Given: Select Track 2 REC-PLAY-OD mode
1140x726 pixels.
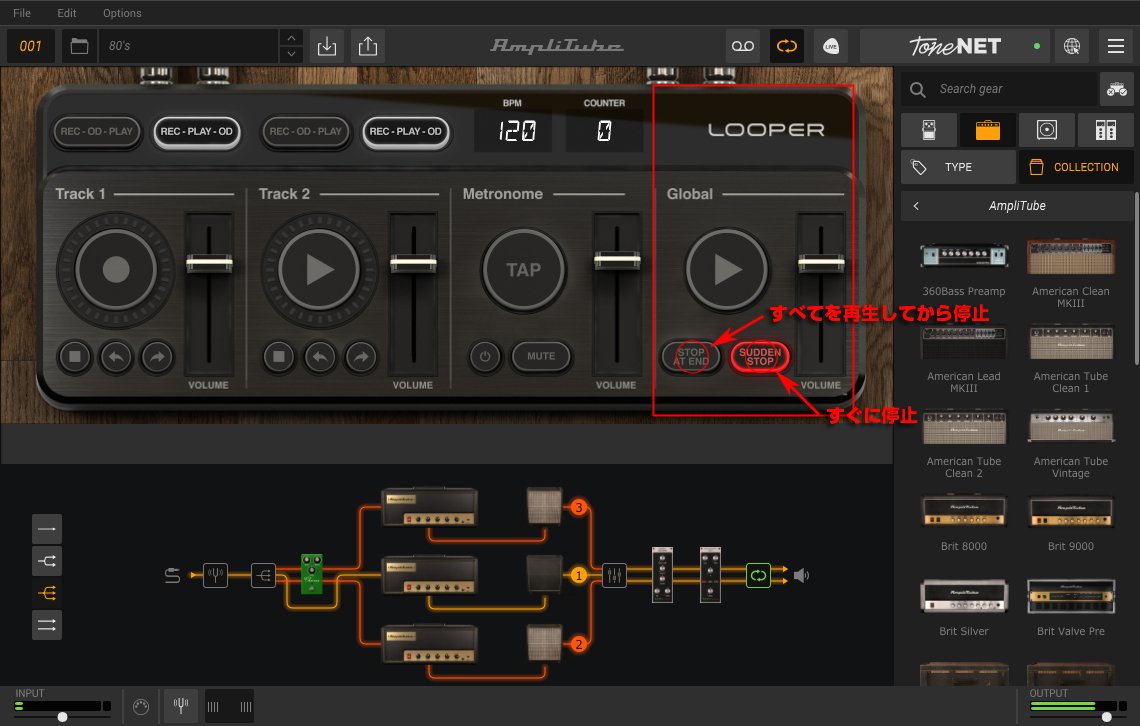Looking at the screenshot, I should 406,132.
